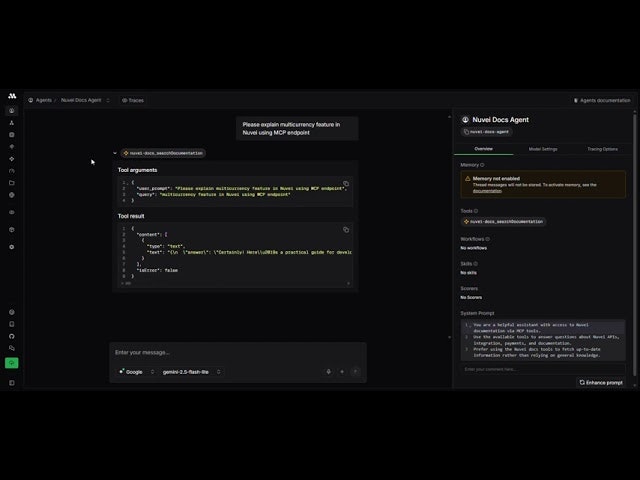Collapse the sidebar with the panel icon
The image size is (640, 480).
(x=12, y=383)
